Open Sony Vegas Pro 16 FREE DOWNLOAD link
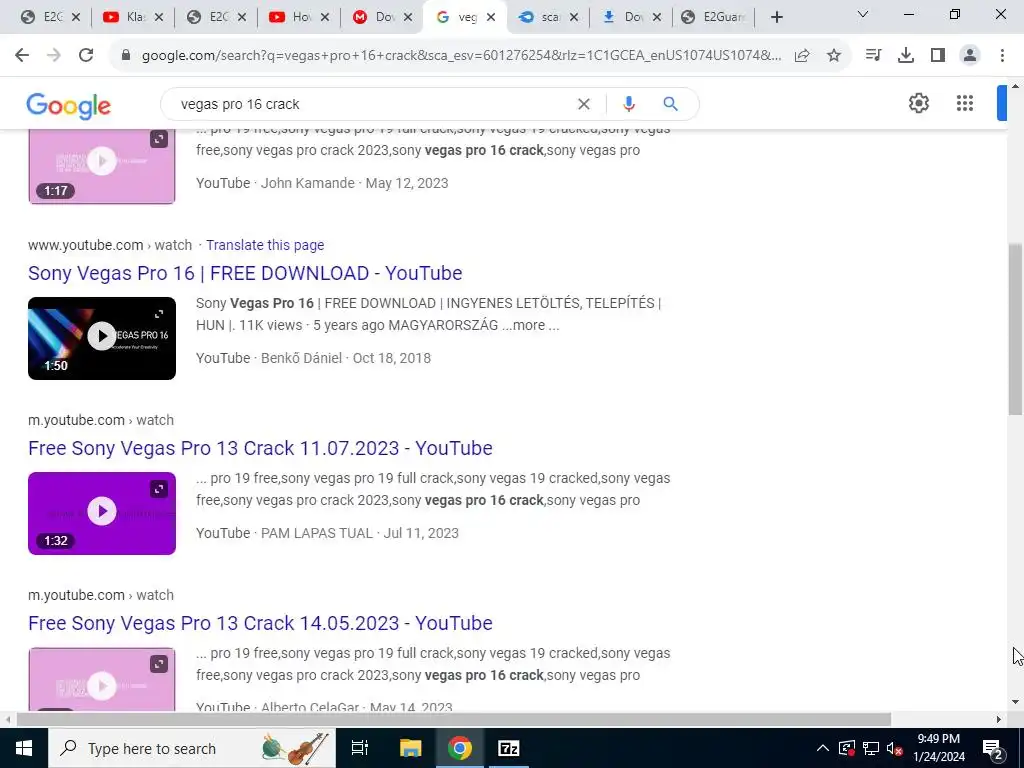The width and height of the screenshot is (1024, 768). point(245,273)
